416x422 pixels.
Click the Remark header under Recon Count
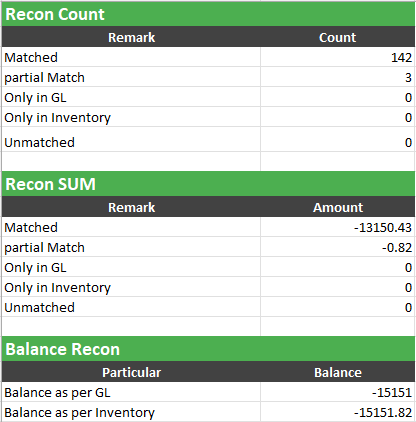pyautogui.click(x=131, y=37)
